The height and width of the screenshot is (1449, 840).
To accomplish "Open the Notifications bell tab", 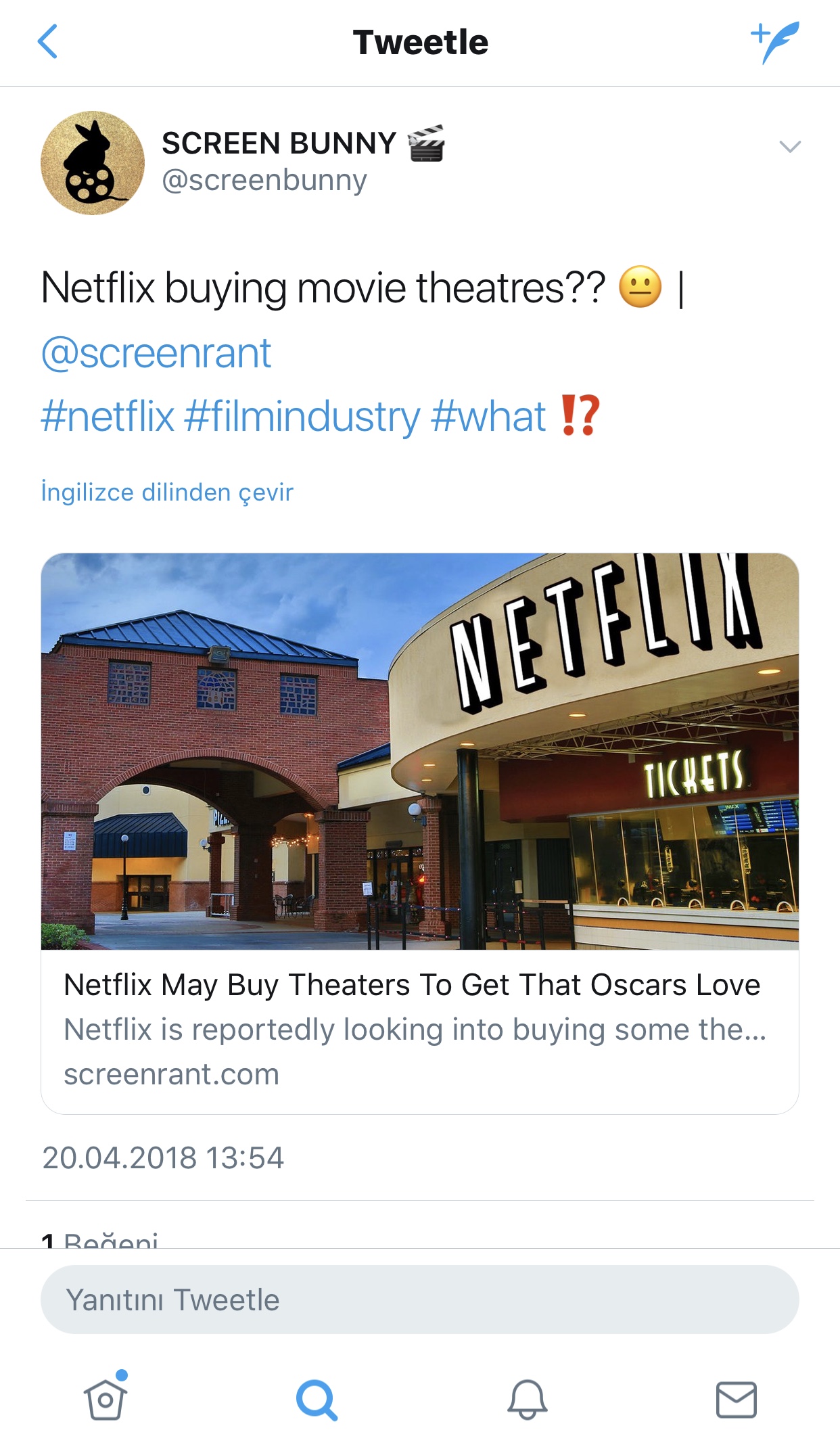I will [x=527, y=1399].
